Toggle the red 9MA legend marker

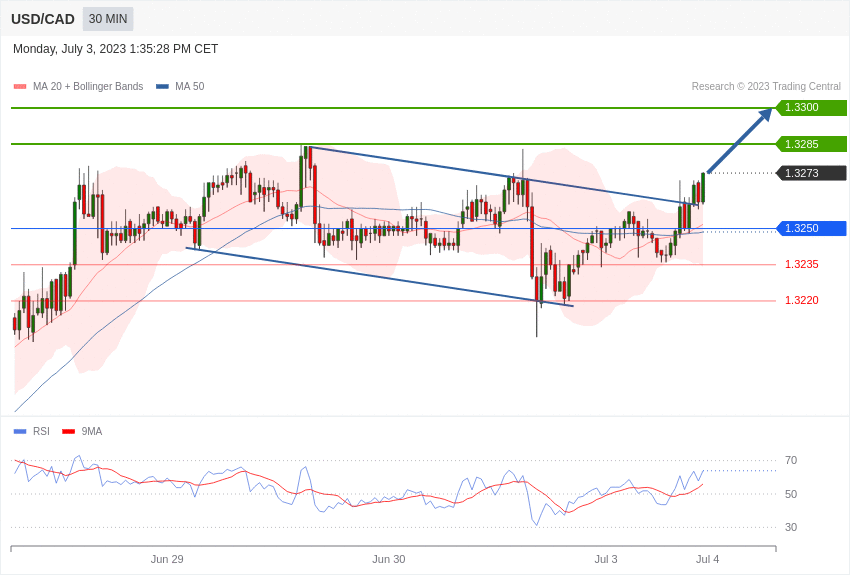(68, 431)
